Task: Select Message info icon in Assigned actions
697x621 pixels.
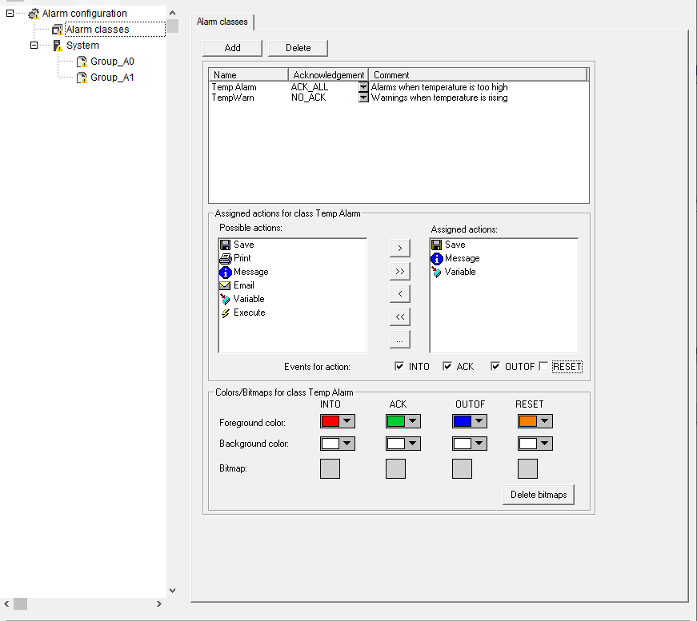Action: (x=437, y=258)
